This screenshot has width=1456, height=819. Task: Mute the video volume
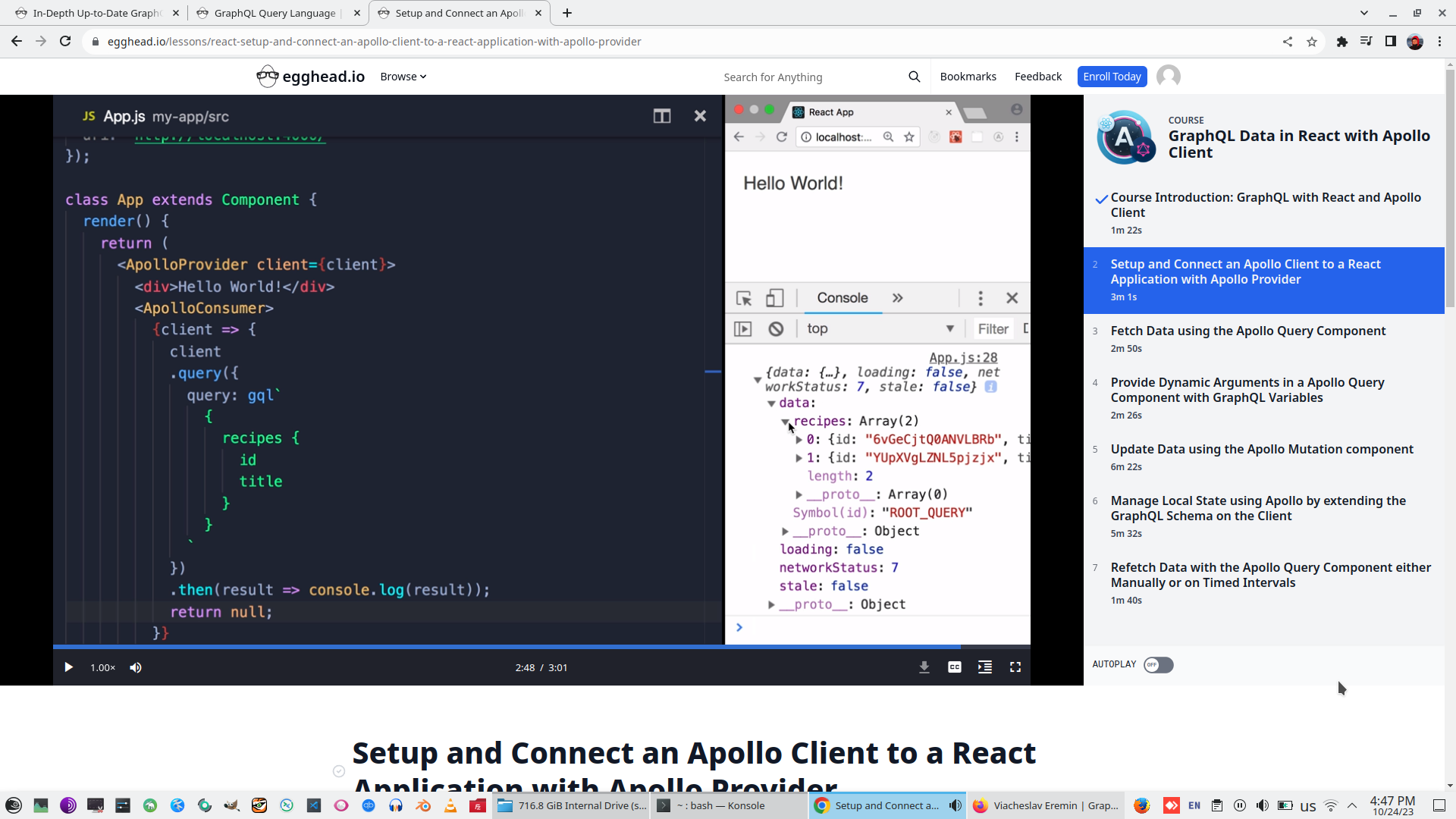136,667
